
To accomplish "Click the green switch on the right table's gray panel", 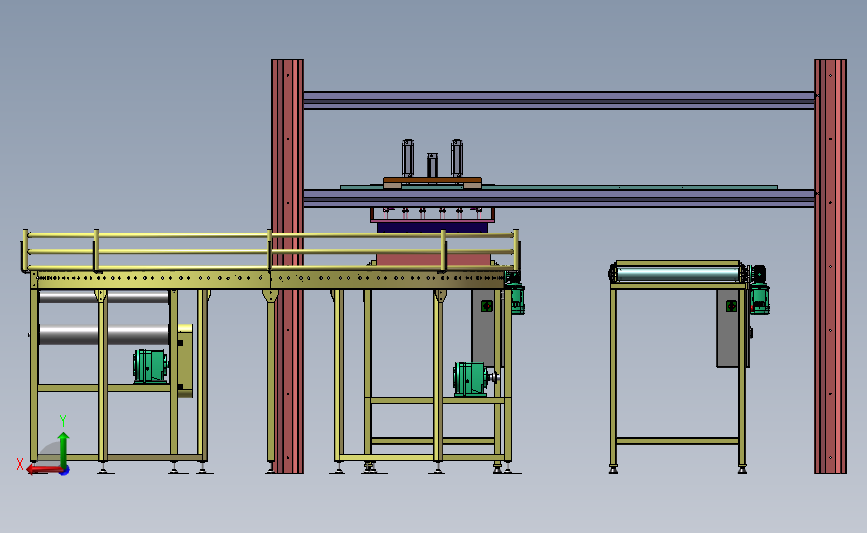I will 731,306.
